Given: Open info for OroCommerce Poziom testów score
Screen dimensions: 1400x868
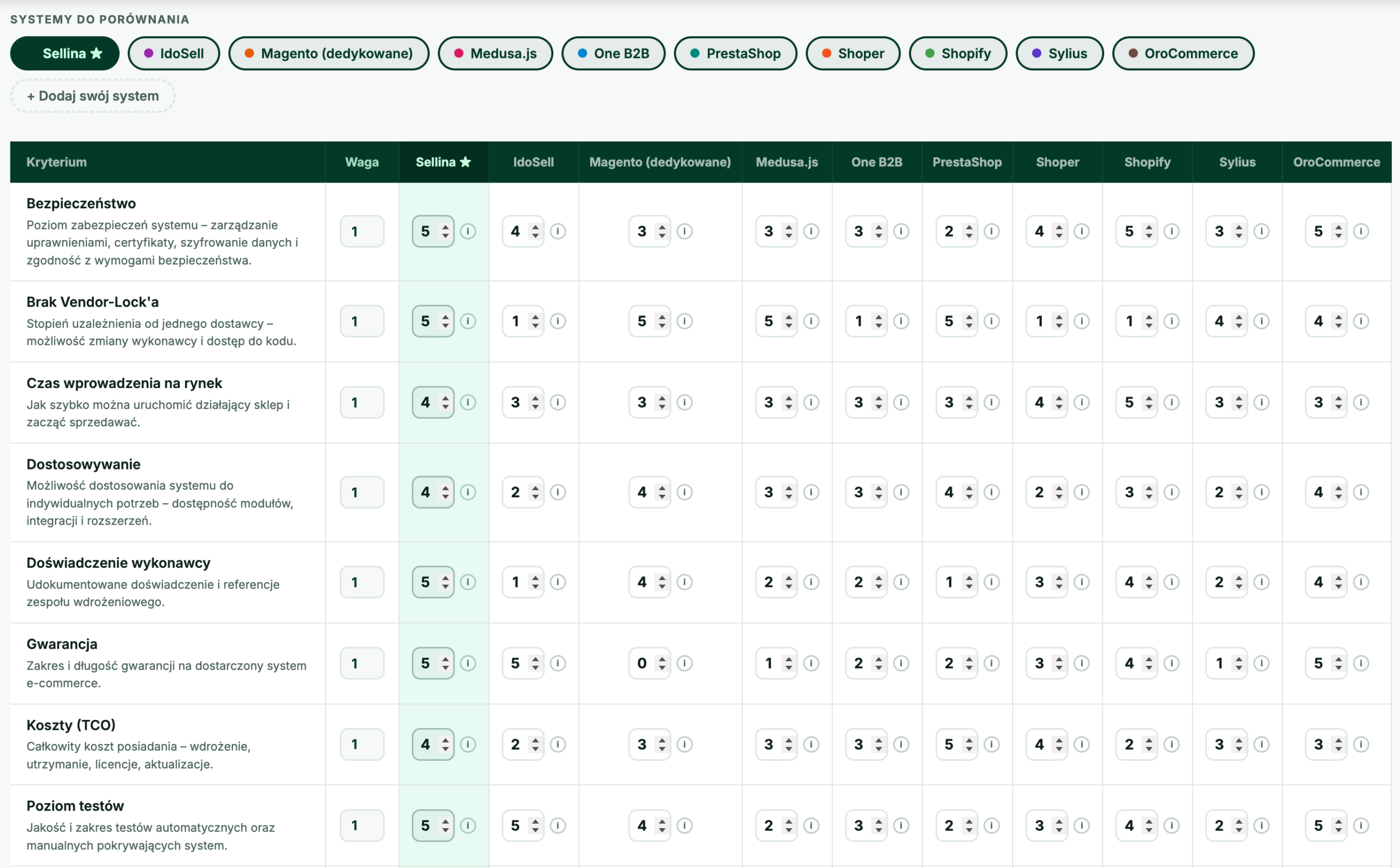Looking at the screenshot, I should pyautogui.click(x=1361, y=825).
